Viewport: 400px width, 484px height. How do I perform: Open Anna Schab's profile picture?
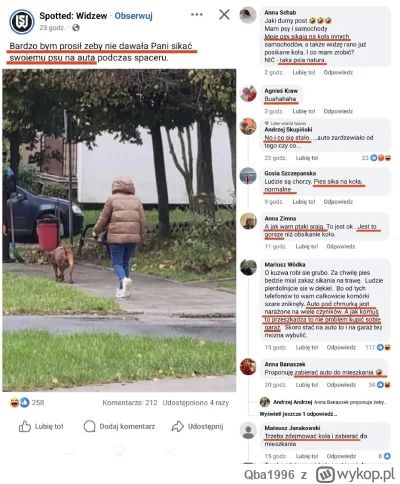click(x=248, y=15)
